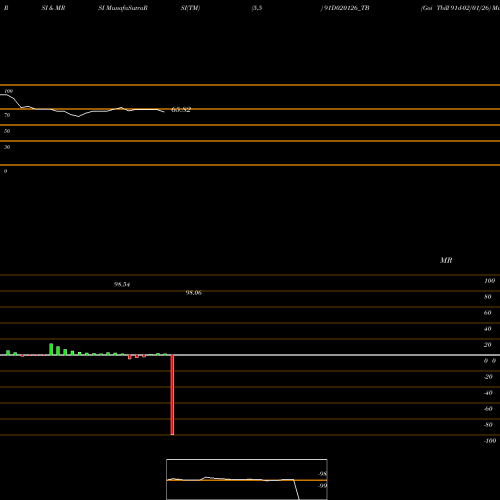This screenshot has width=500, height=500.
Task: Click the 'SI(TM)' header label
Action: 190,8
